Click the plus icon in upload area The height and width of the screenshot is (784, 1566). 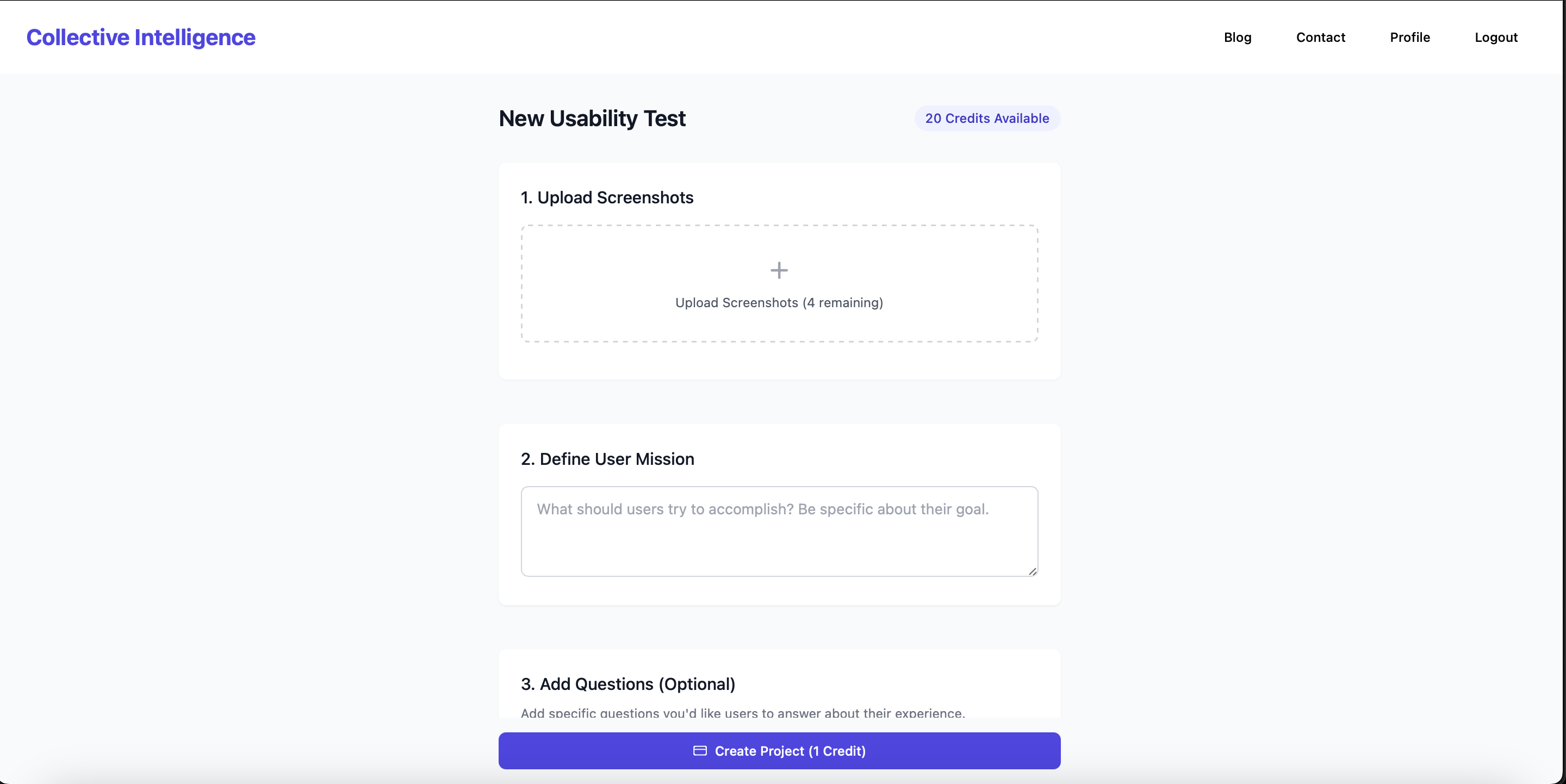click(x=779, y=270)
